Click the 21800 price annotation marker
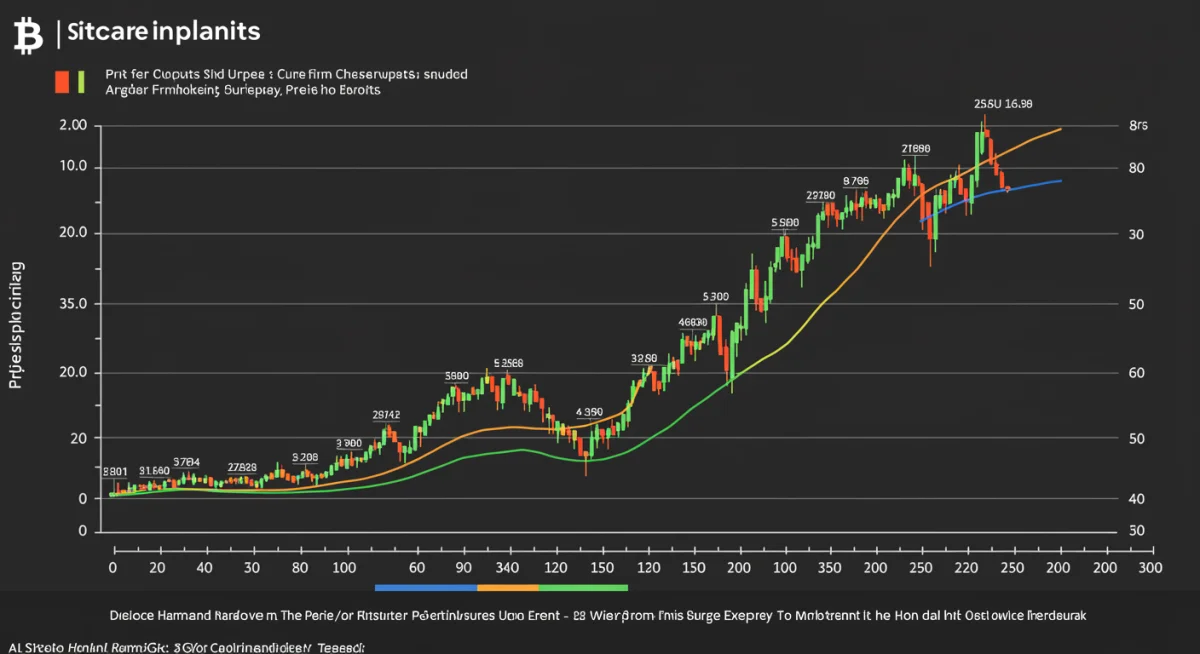This screenshot has height=654, width=1200. point(915,146)
